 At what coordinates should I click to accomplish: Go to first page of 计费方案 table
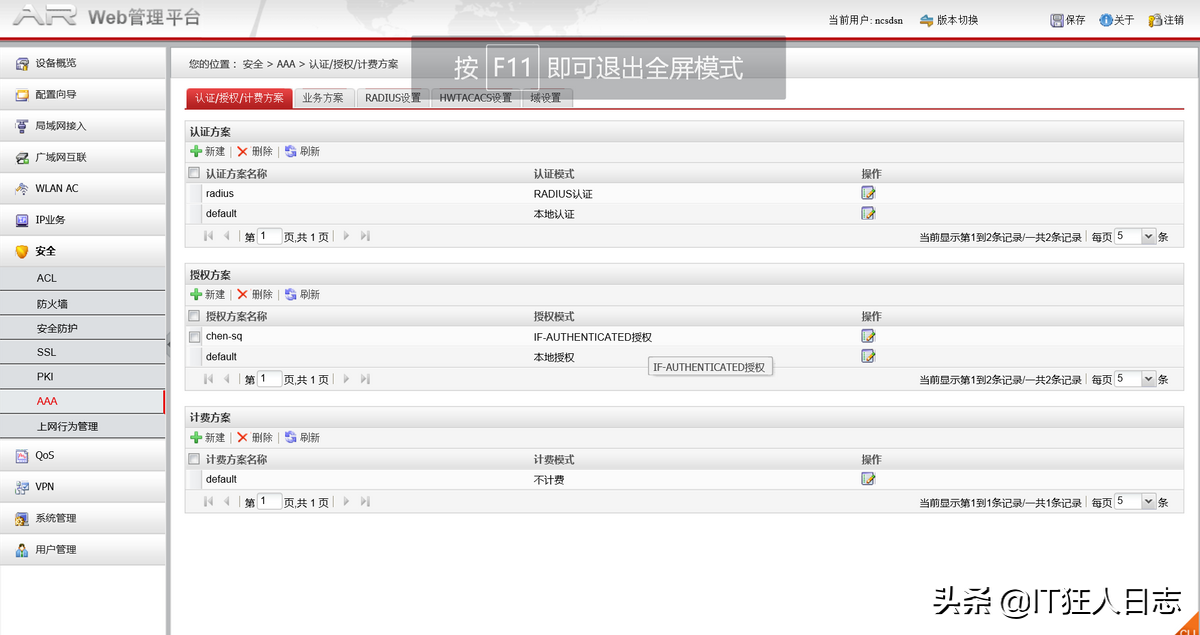[209, 502]
